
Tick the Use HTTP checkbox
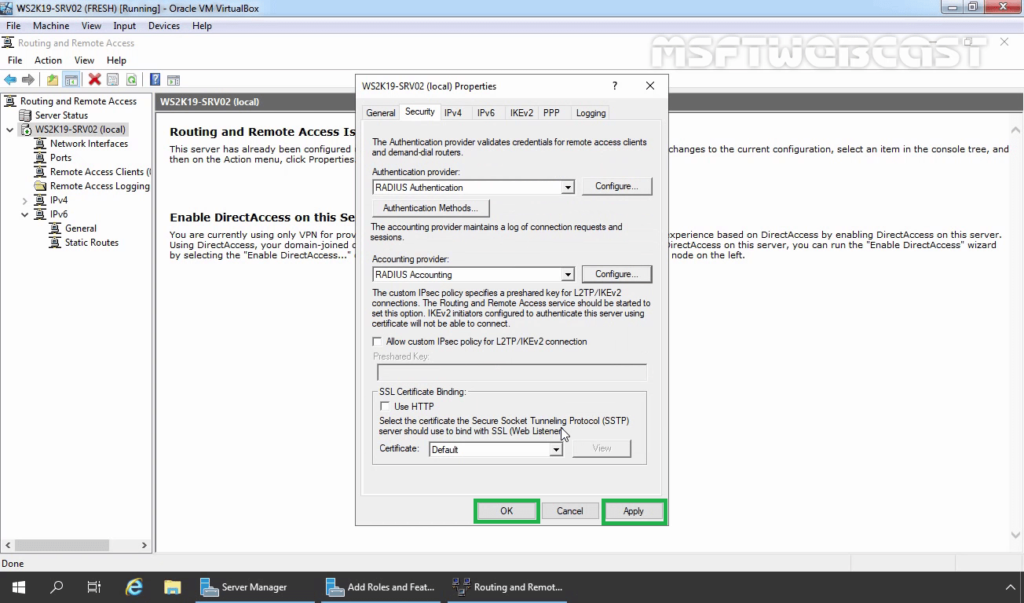pos(385,406)
